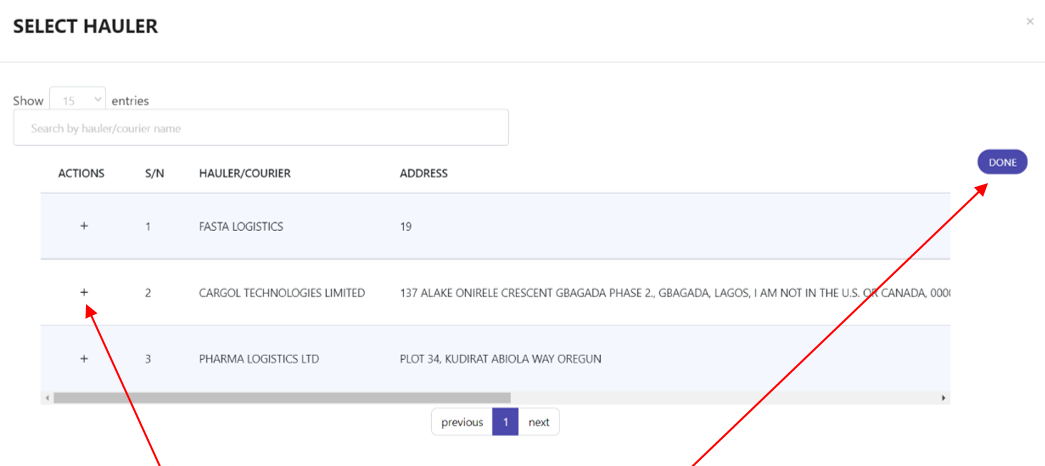Add FASTA LOGISTICS with its plus icon
Screen dimensions: 1045x466
click(x=84, y=226)
